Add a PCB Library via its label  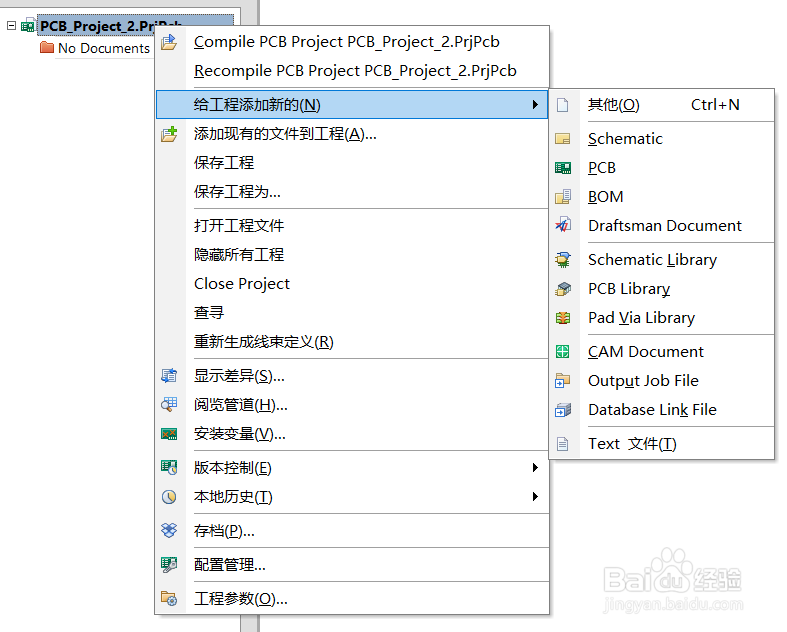pyautogui.click(x=629, y=289)
